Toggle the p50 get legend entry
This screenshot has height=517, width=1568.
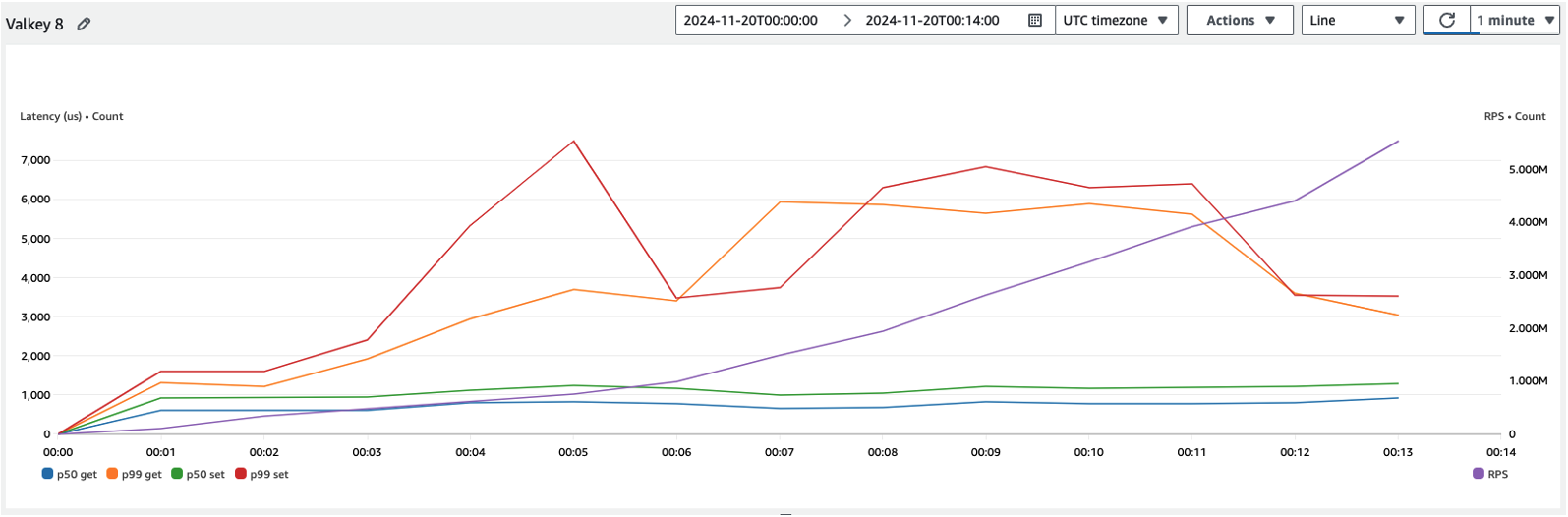click(x=70, y=475)
